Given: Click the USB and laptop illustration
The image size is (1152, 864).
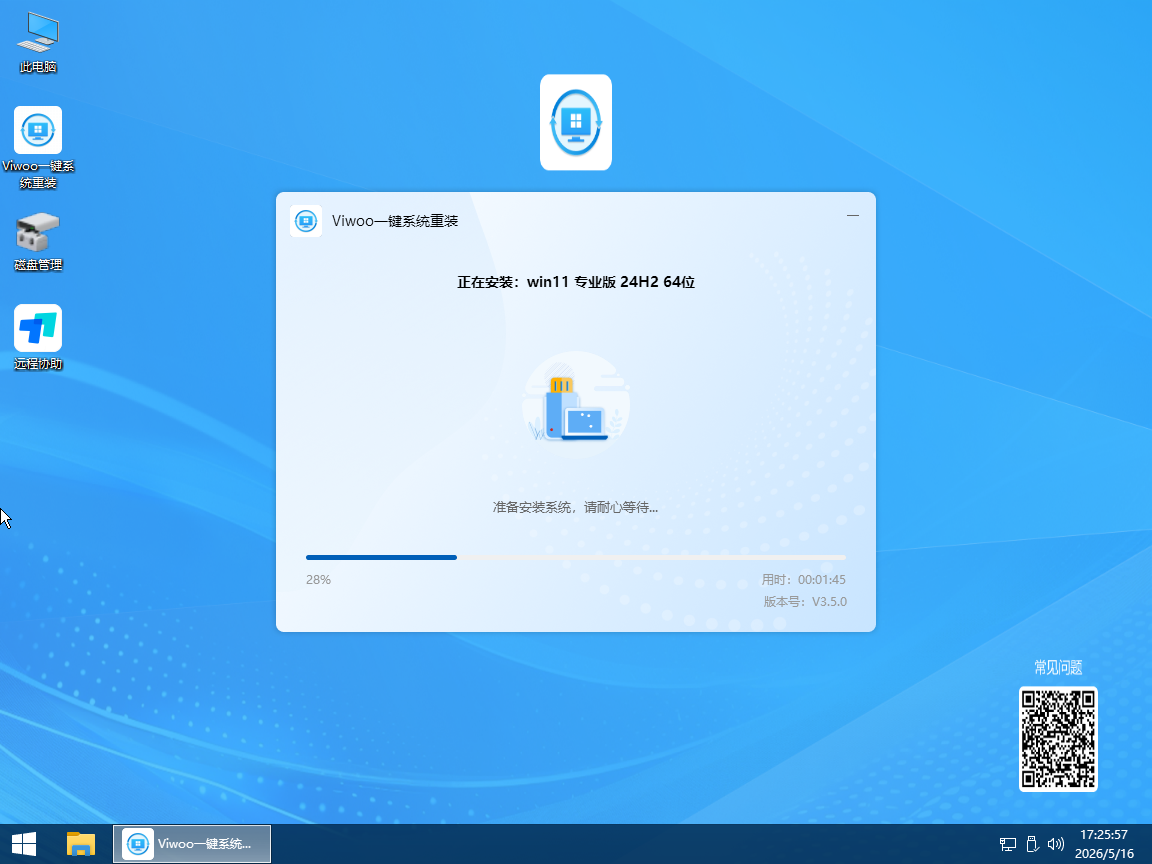Looking at the screenshot, I should tap(576, 403).
